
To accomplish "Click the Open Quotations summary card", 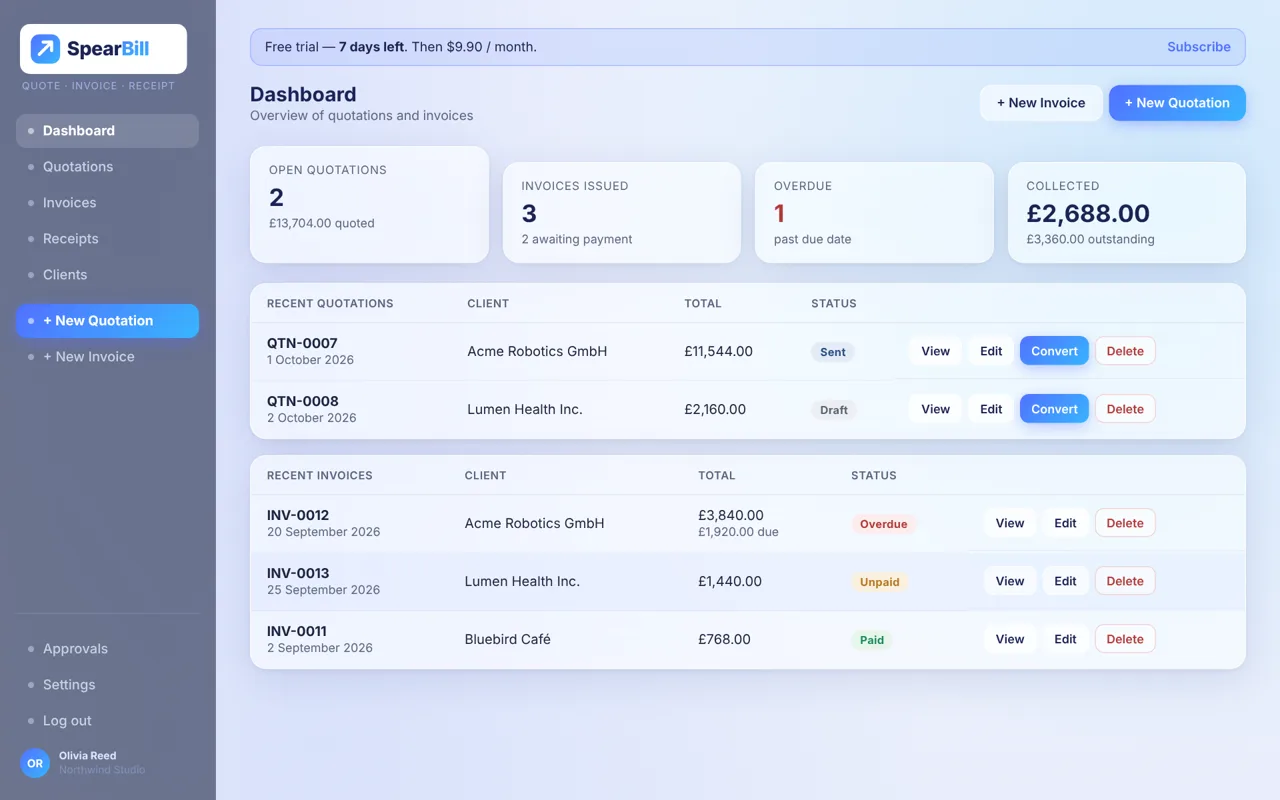I will pyautogui.click(x=369, y=205).
